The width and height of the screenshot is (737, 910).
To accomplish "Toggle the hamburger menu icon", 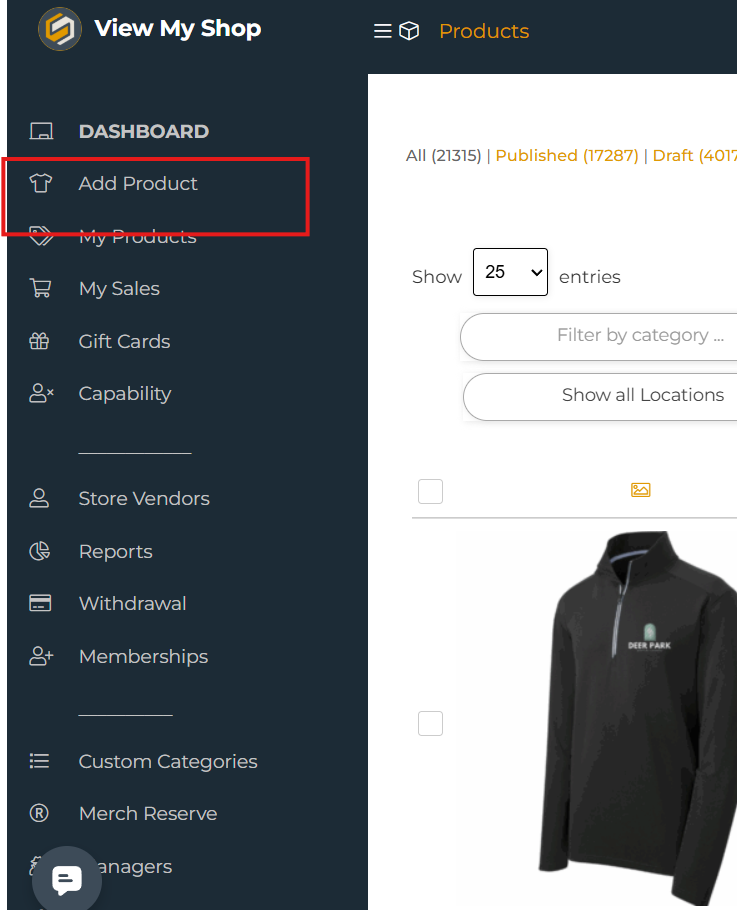I will [382, 31].
